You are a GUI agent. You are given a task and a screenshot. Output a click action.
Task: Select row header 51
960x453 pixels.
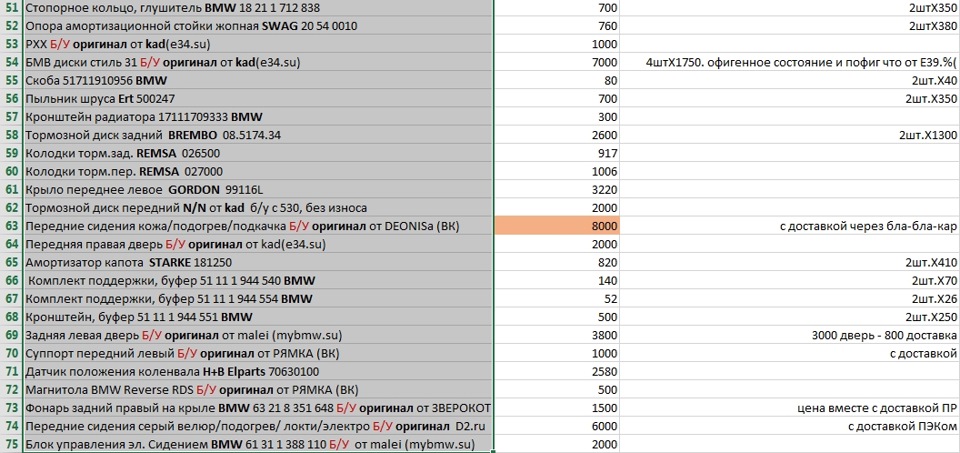pyautogui.click(x=11, y=8)
